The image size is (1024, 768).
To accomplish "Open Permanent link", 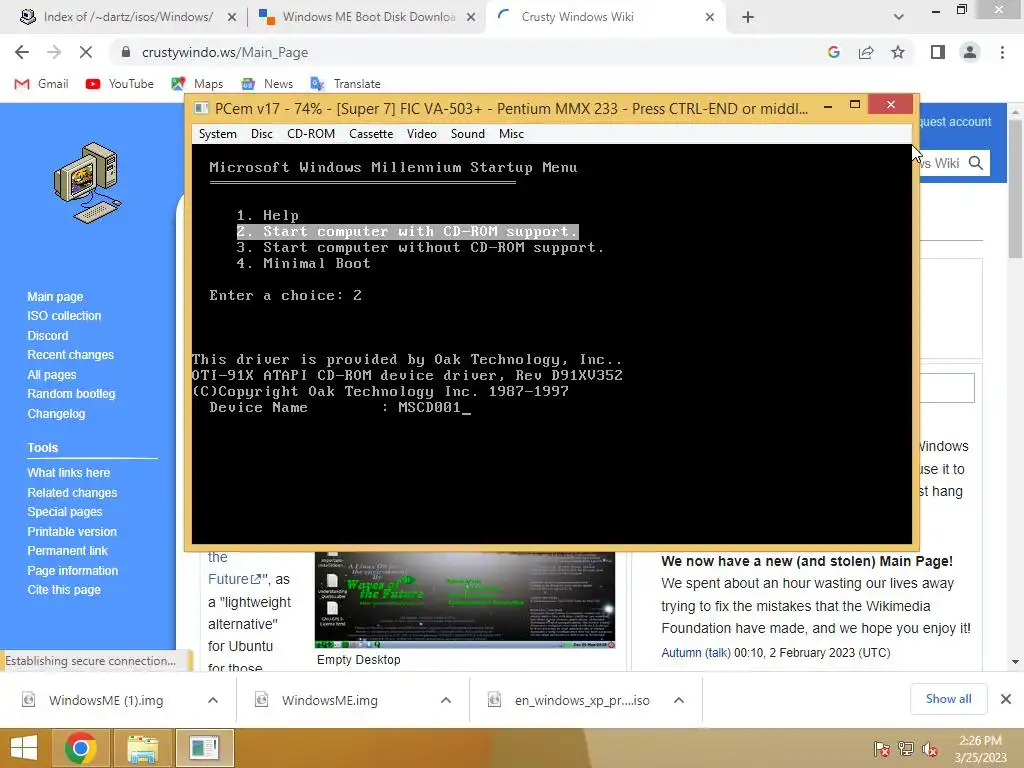I will [67, 551].
